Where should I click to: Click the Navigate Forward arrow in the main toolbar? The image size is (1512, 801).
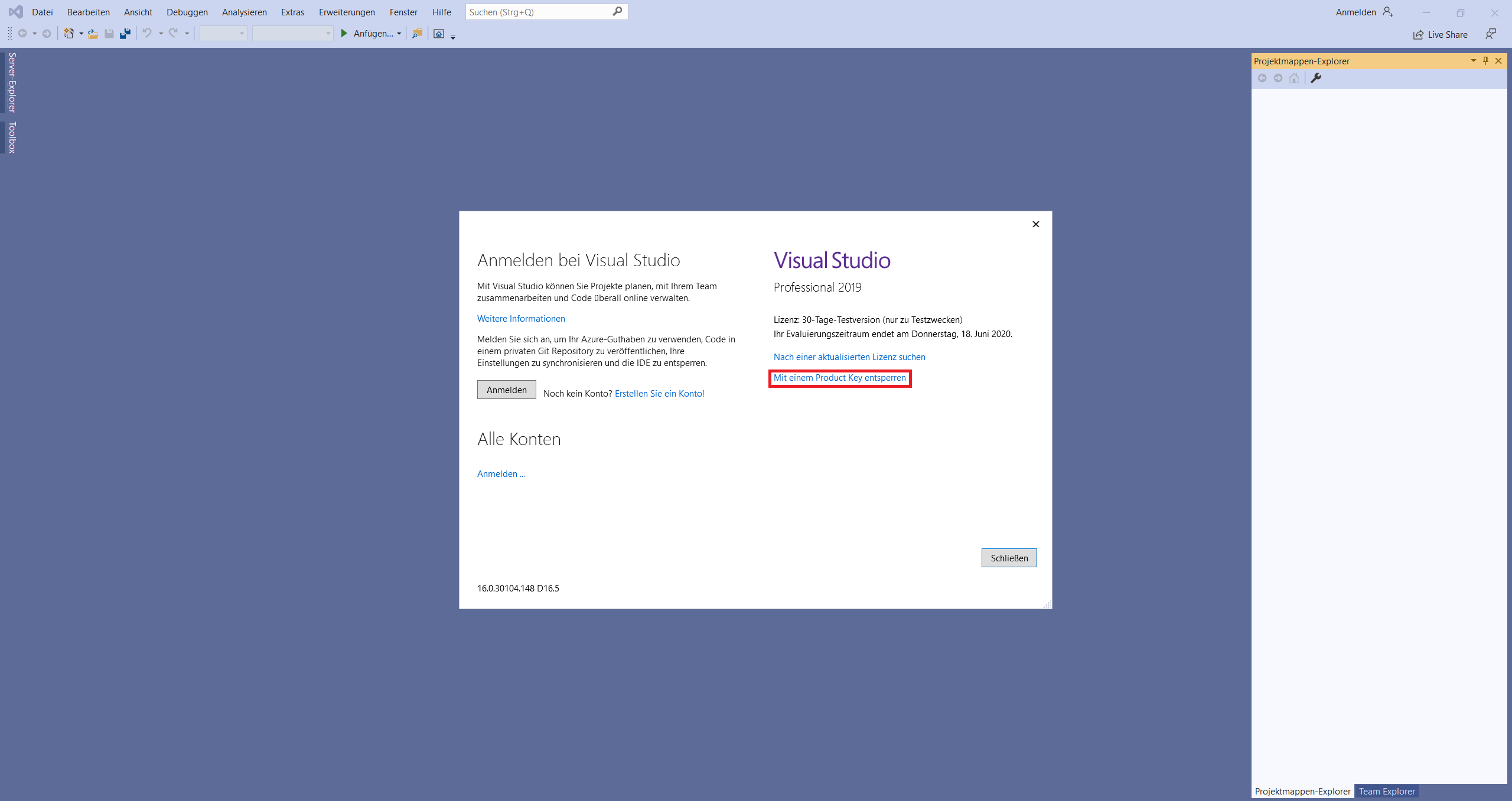47,34
